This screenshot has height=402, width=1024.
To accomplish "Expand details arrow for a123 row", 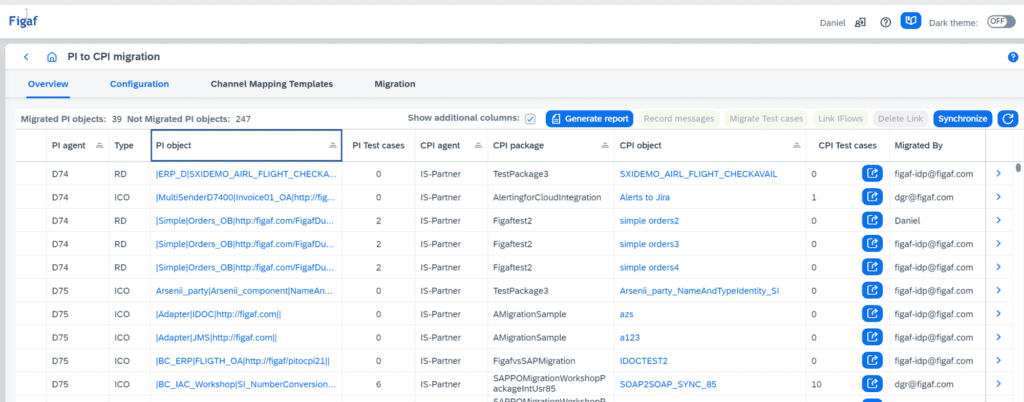I will (x=999, y=337).
